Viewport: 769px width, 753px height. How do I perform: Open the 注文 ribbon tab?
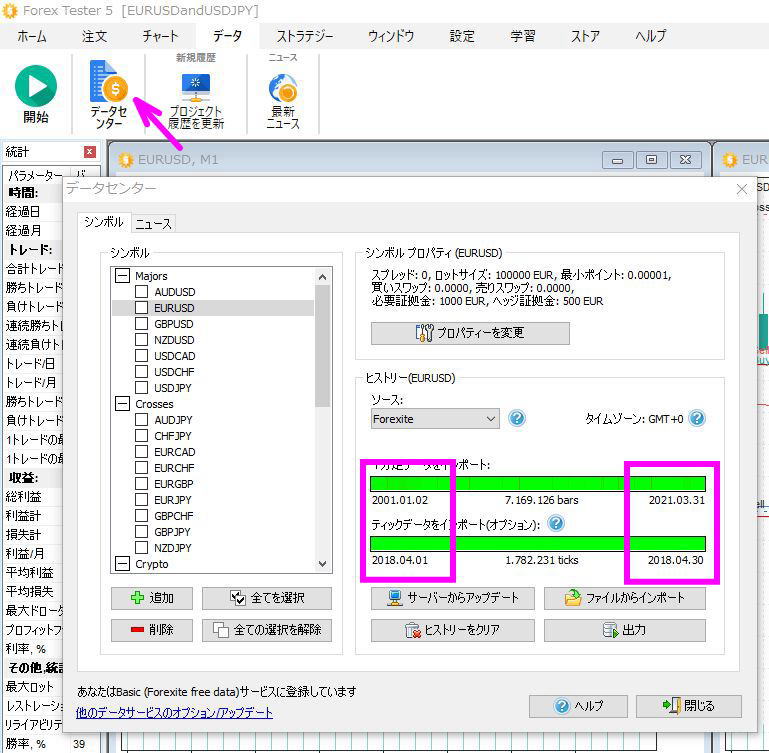[x=94, y=36]
